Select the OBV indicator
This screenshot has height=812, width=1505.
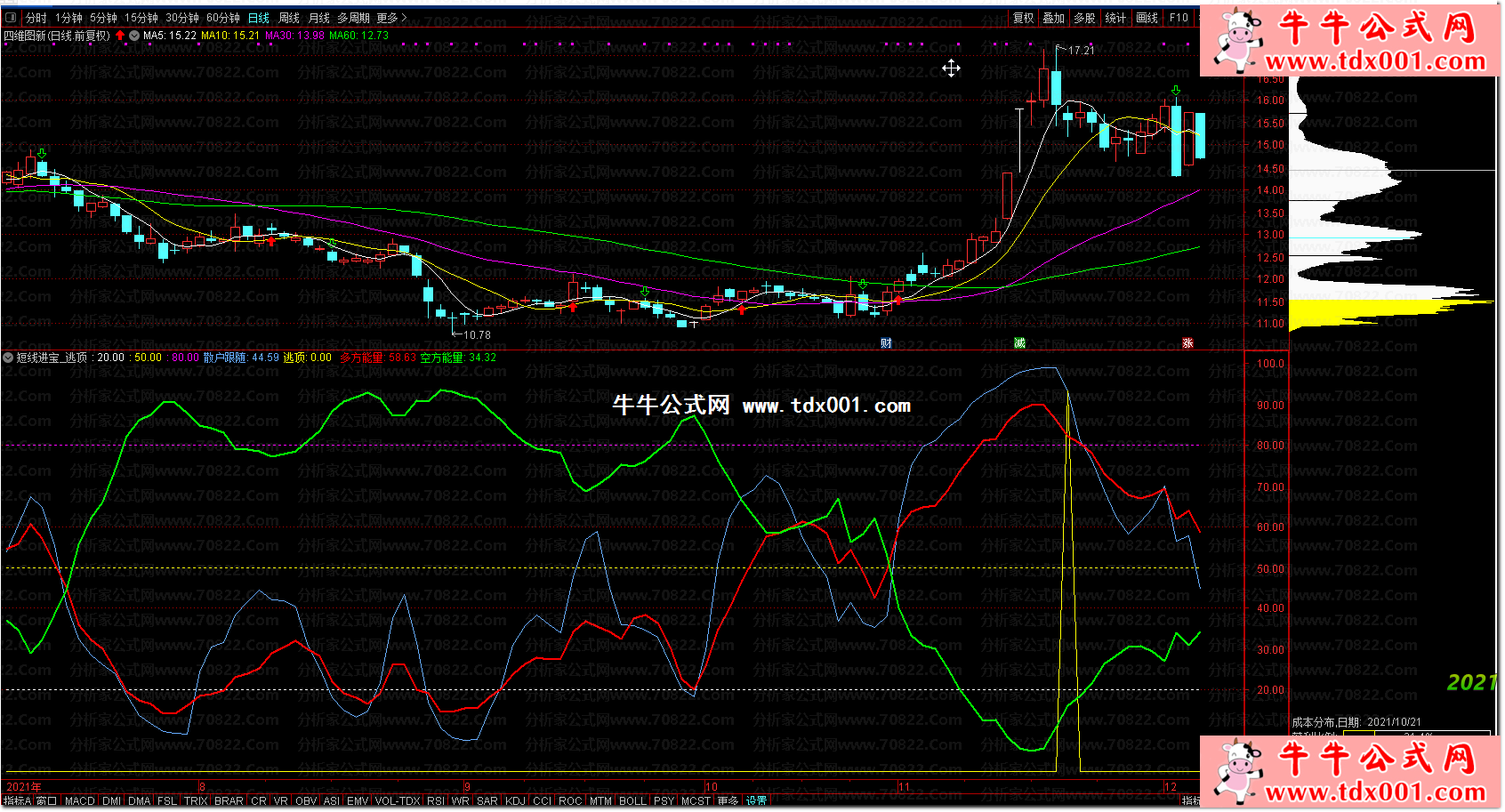coord(306,801)
